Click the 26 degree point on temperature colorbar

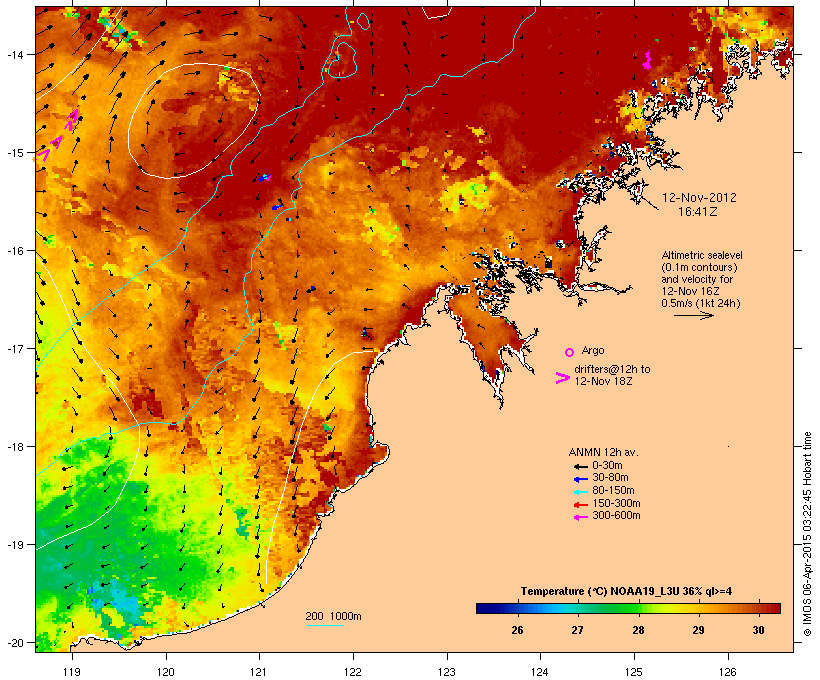[x=517, y=608]
